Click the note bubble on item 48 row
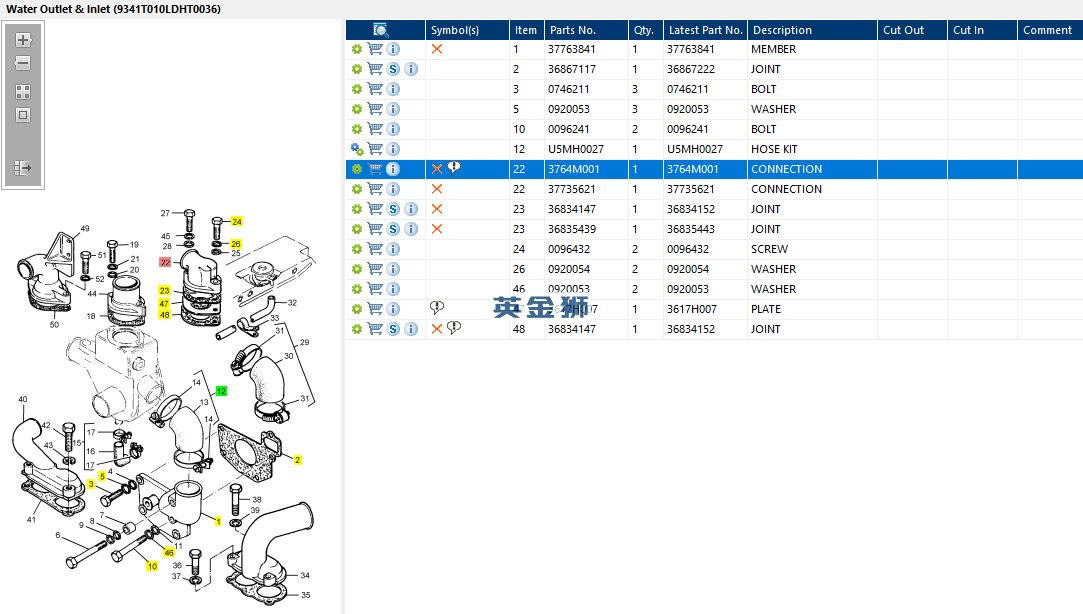Screen dimensions: 1083x614 pos(454,328)
